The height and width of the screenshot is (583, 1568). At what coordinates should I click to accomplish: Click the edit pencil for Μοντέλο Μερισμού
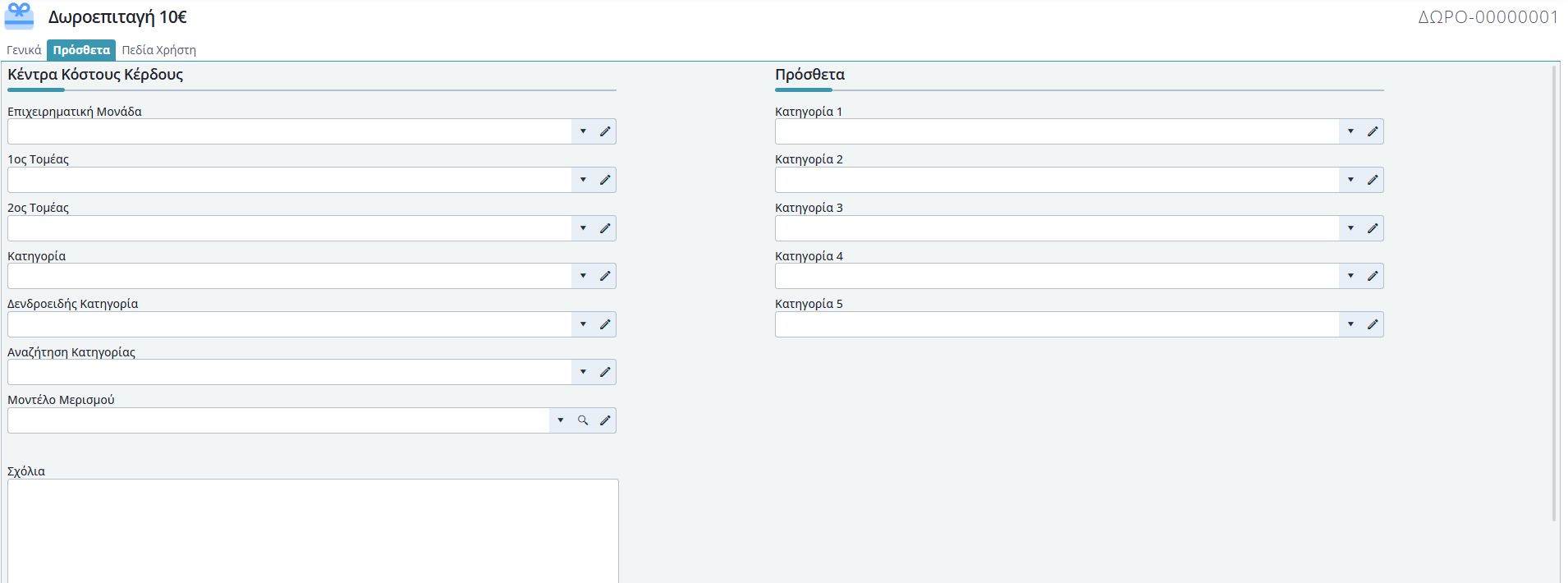(605, 420)
